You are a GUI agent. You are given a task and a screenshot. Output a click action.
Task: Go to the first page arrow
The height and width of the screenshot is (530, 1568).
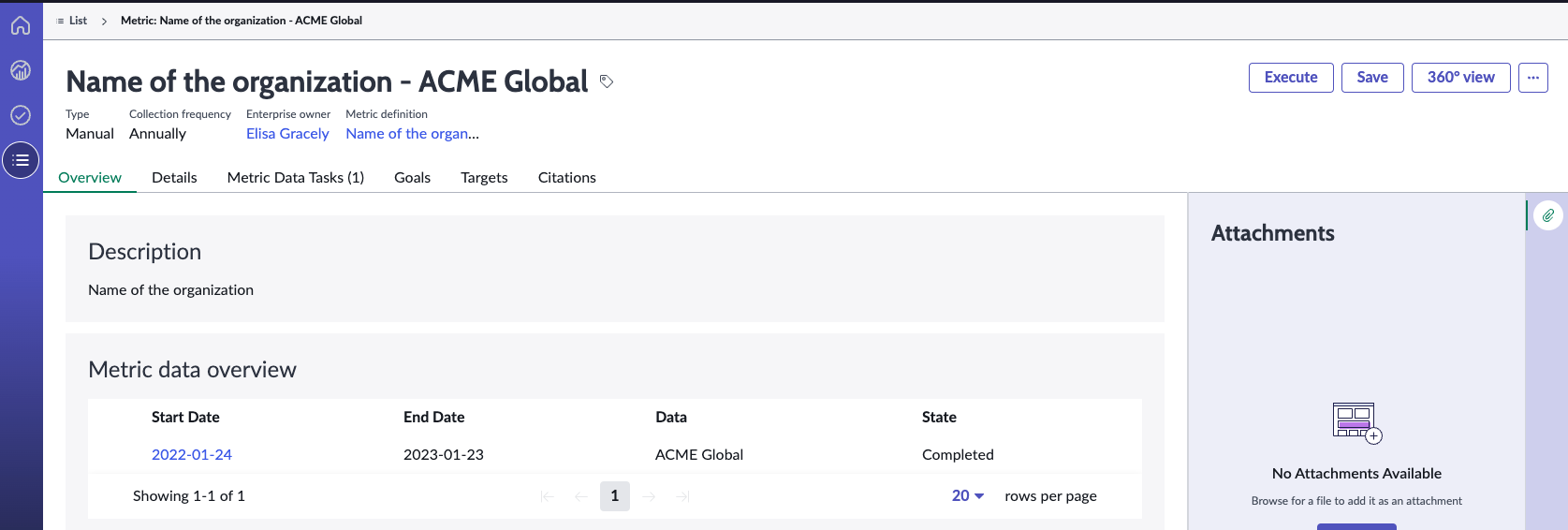548,496
